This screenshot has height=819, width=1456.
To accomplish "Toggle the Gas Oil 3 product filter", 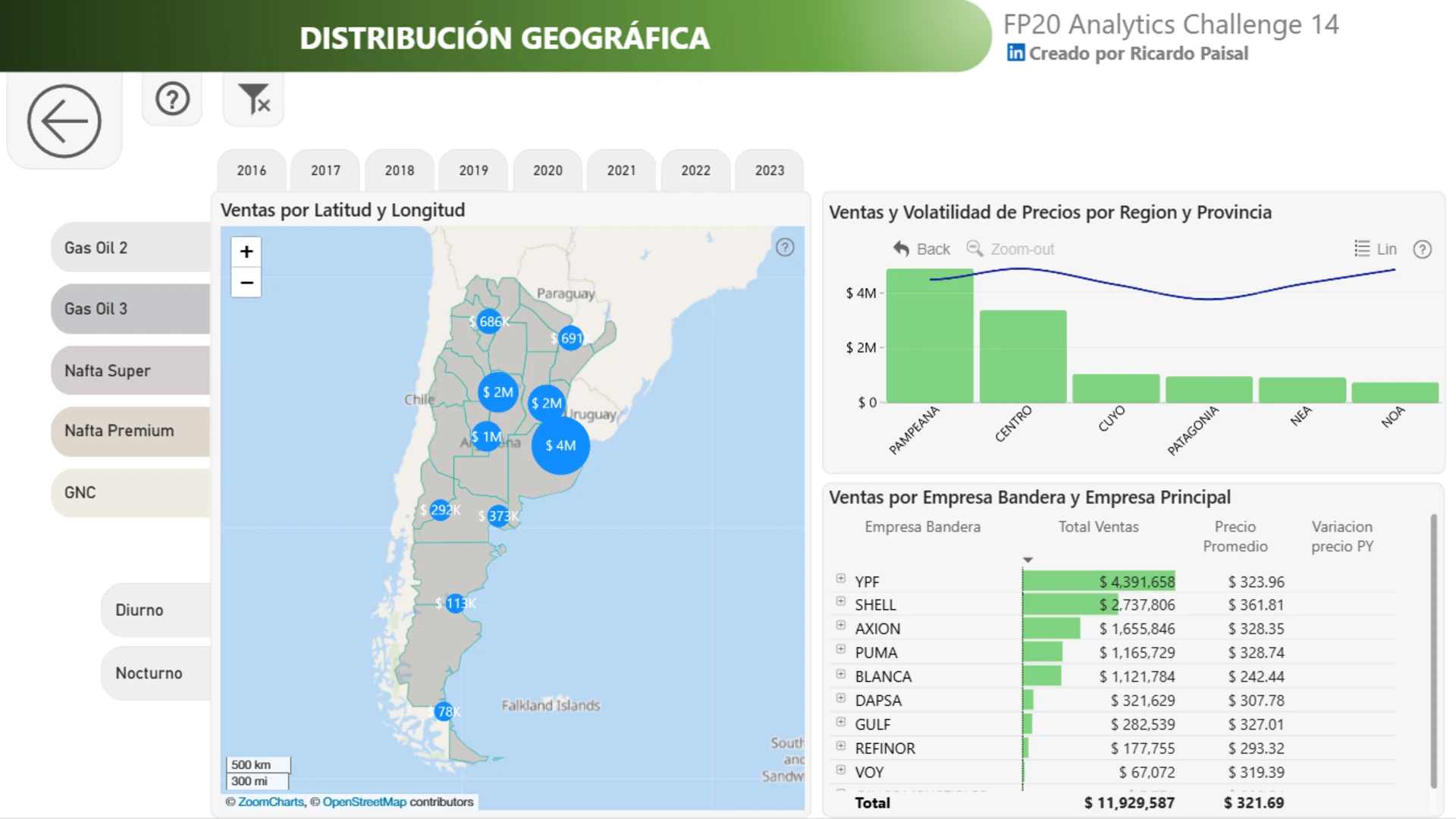I will (130, 309).
